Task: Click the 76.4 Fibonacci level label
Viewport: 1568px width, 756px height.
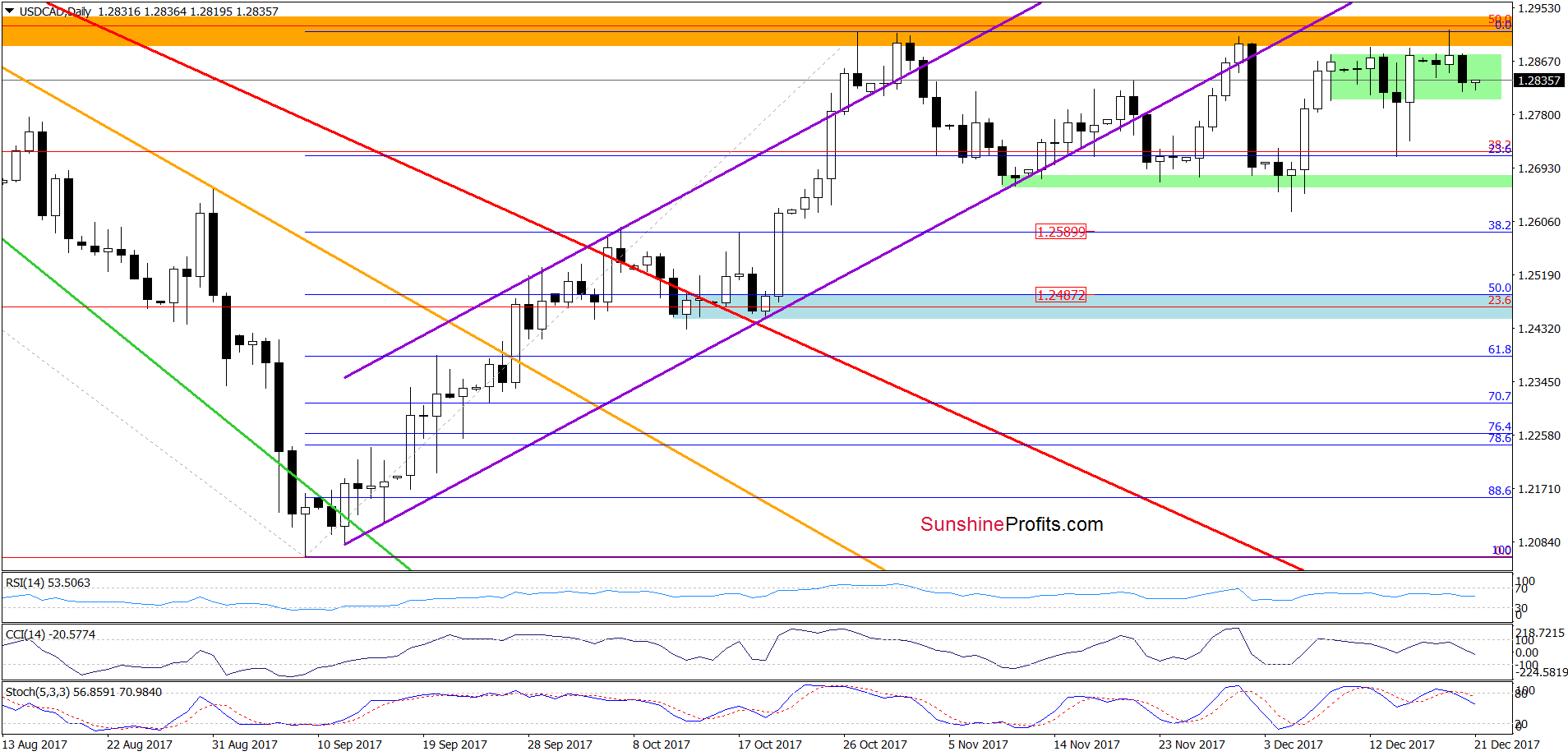Action: pos(1500,426)
